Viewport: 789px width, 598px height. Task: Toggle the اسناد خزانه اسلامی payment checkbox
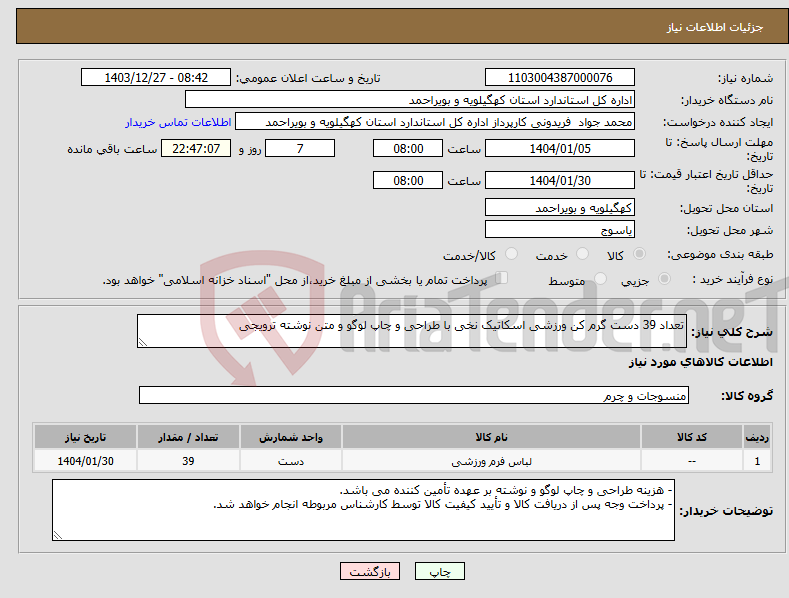[502, 277]
